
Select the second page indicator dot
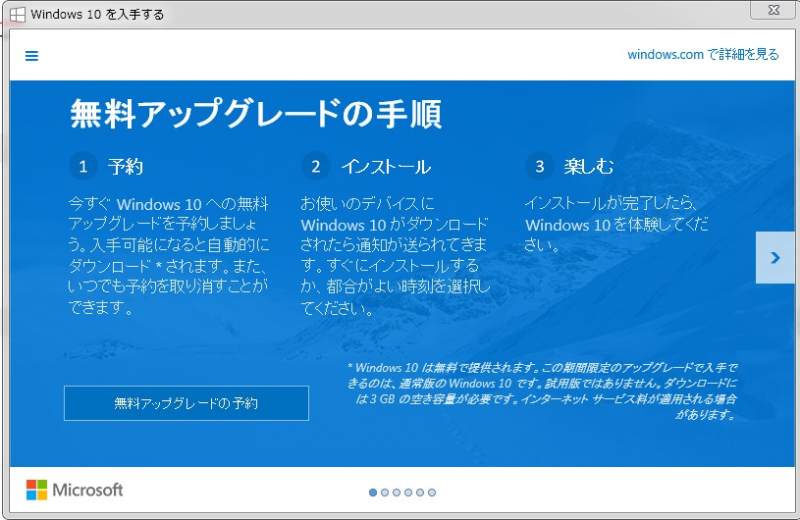click(x=385, y=492)
